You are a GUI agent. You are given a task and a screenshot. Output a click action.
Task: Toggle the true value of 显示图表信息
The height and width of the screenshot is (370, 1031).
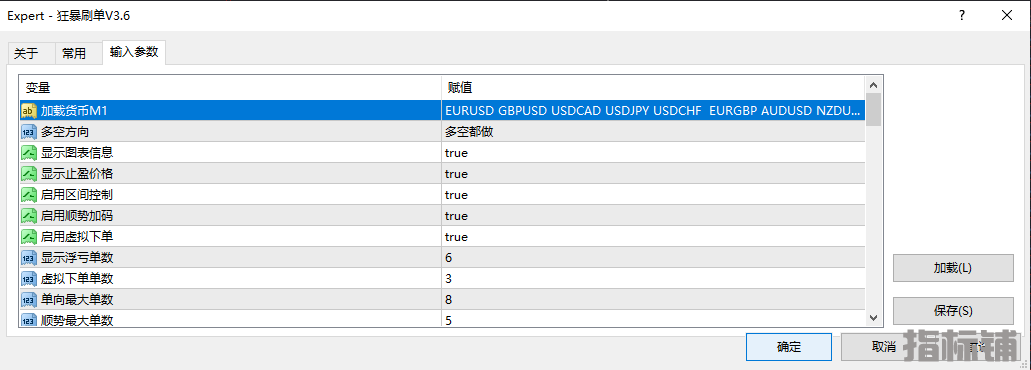click(x=654, y=152)
